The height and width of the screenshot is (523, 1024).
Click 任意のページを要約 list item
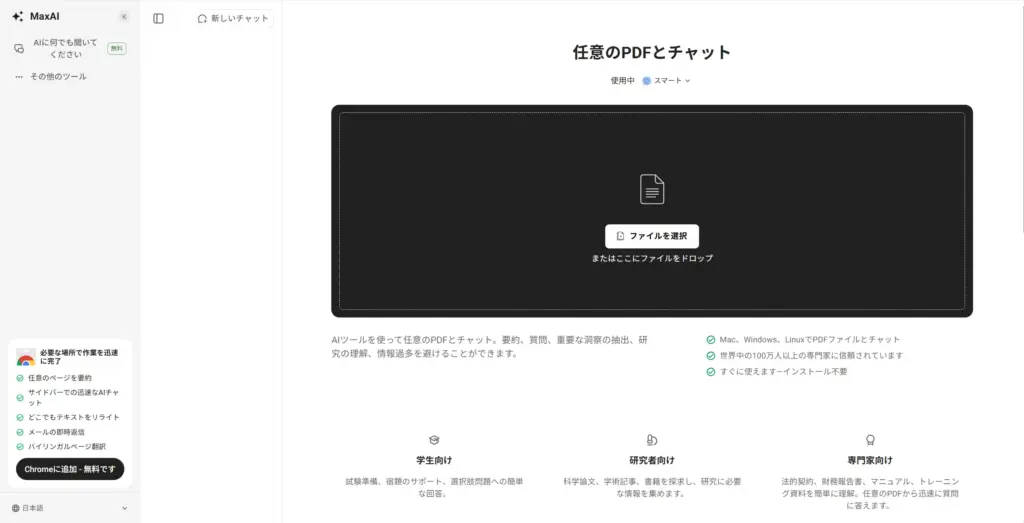click(x=59, y=378)
